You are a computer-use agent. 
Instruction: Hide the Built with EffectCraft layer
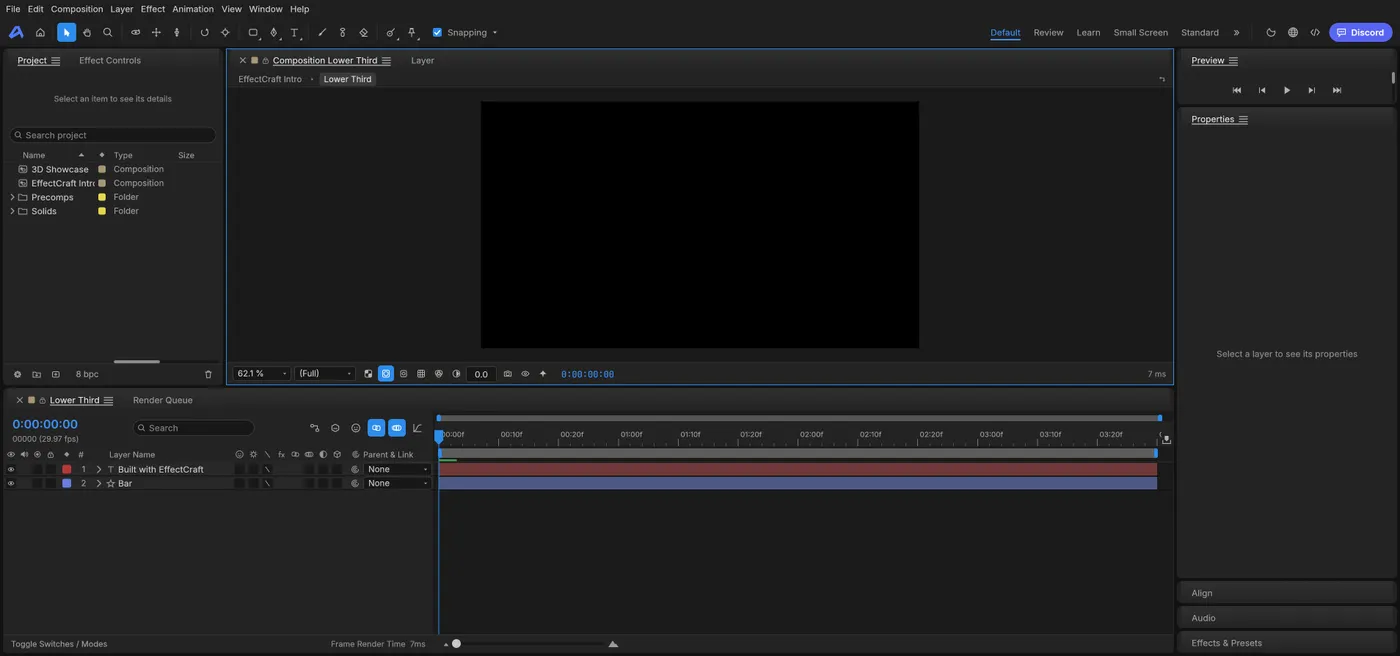tap(11, 469)
